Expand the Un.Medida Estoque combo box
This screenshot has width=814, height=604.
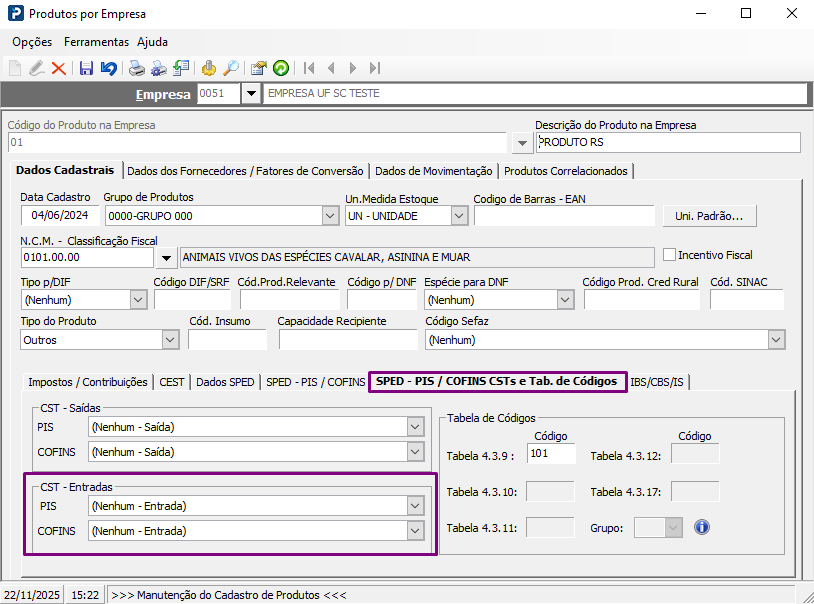459,215
